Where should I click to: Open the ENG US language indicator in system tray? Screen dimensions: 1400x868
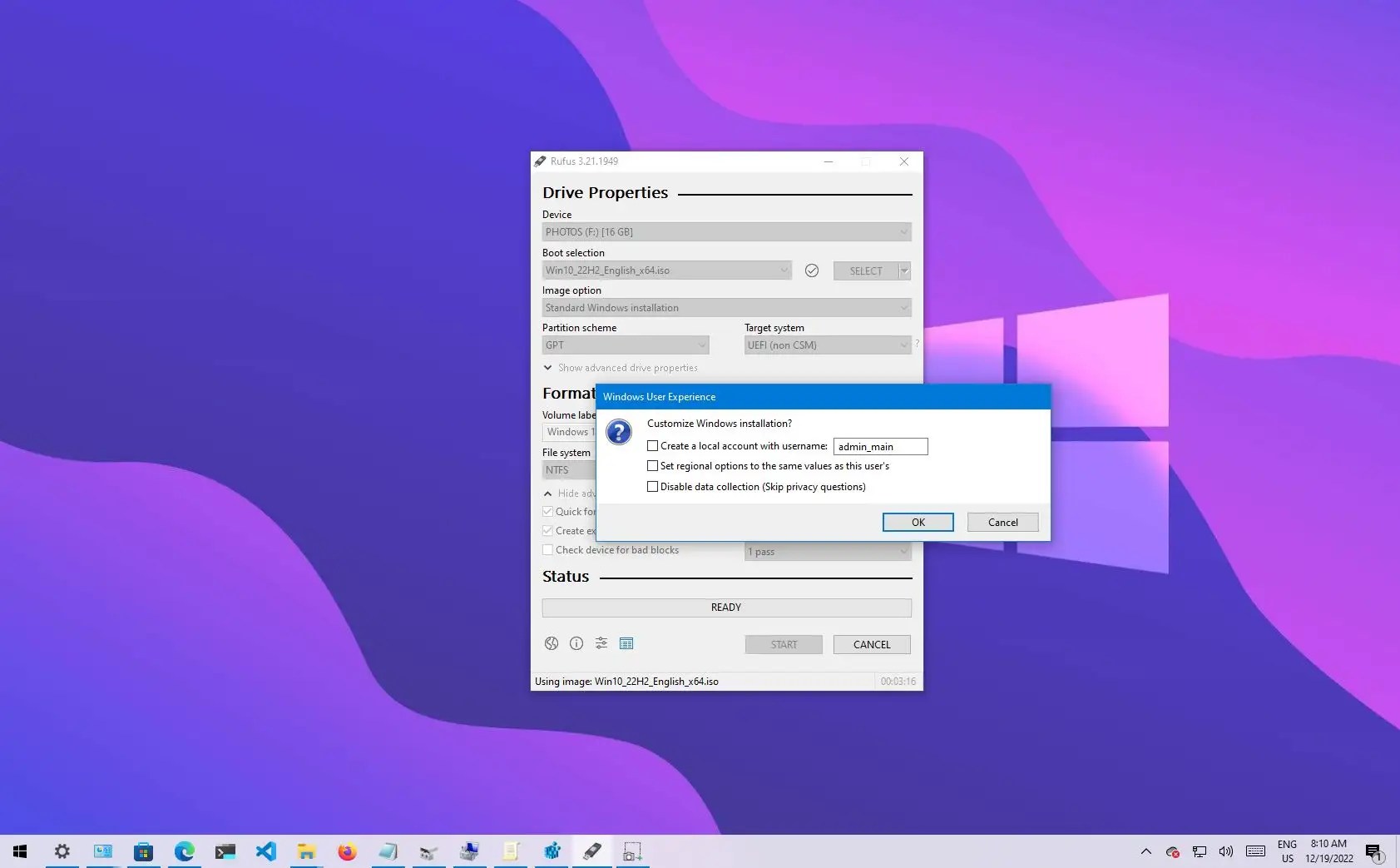click(1288, 851)
